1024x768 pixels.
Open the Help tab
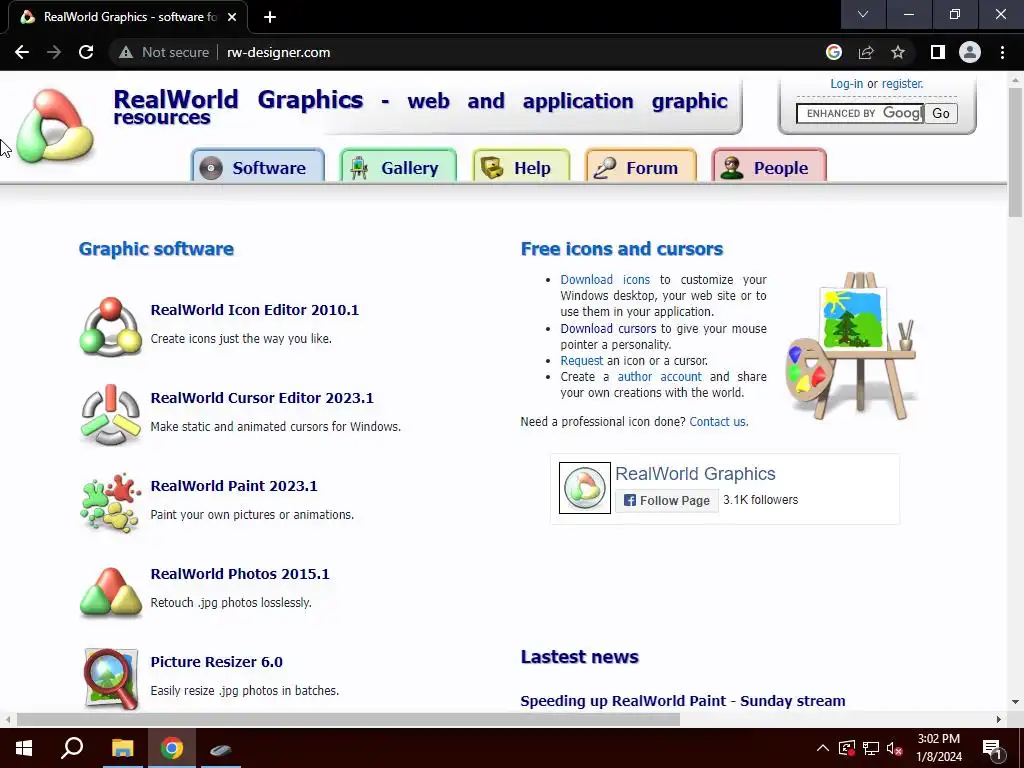(x=521, y=167)
